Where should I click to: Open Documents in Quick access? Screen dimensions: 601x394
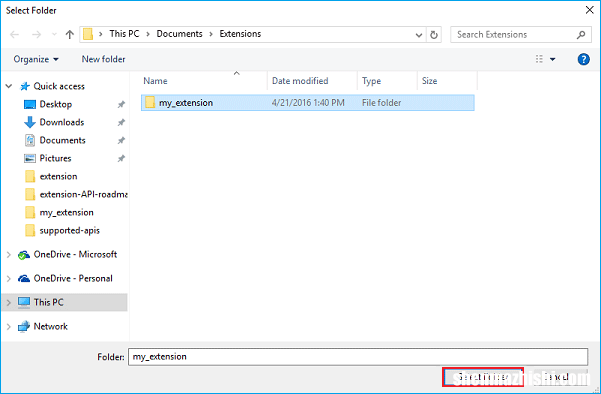pyautogui.click(x=62, y=140)
